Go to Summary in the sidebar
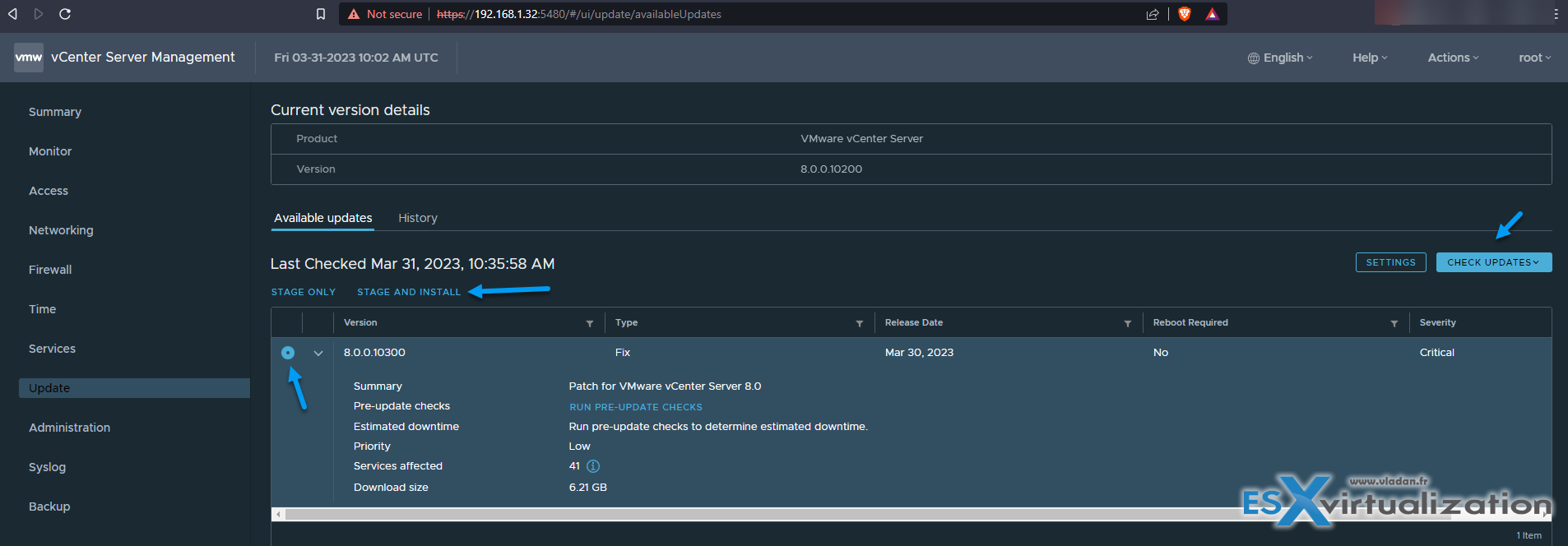Screen dimensions: 1568x546 pos(55,112)
